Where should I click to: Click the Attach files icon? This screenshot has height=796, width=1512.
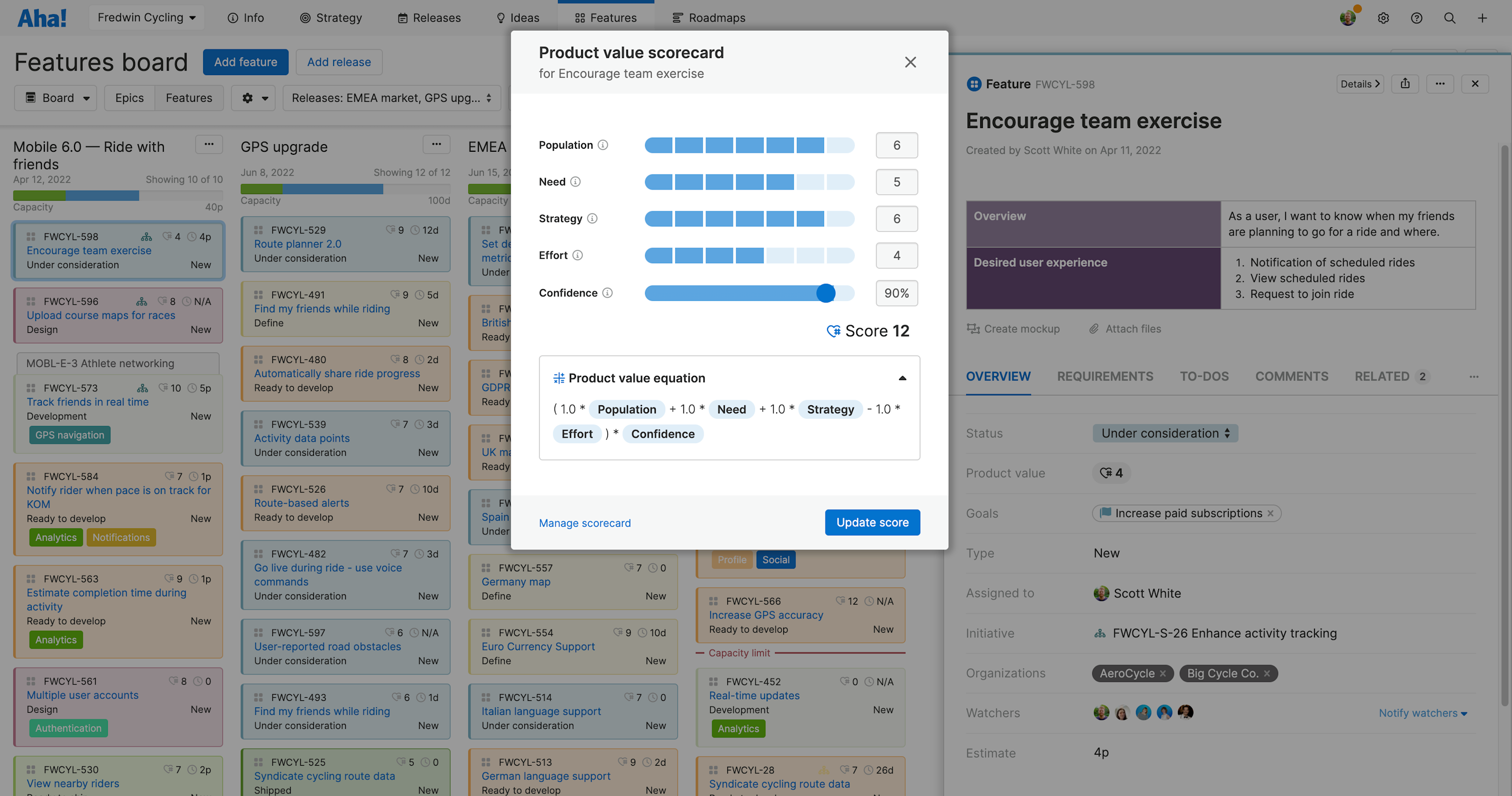pos(1094,329)
